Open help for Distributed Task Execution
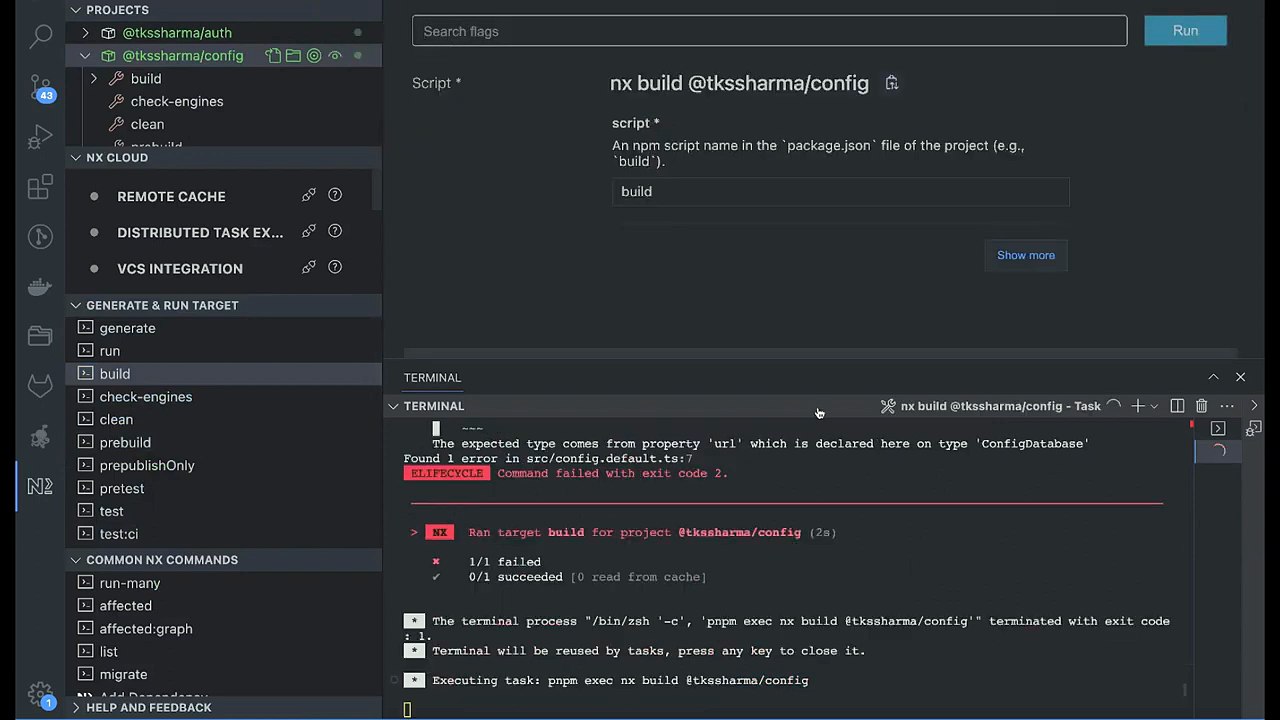This screenshot has width=1280, height=720. point(335,232)
